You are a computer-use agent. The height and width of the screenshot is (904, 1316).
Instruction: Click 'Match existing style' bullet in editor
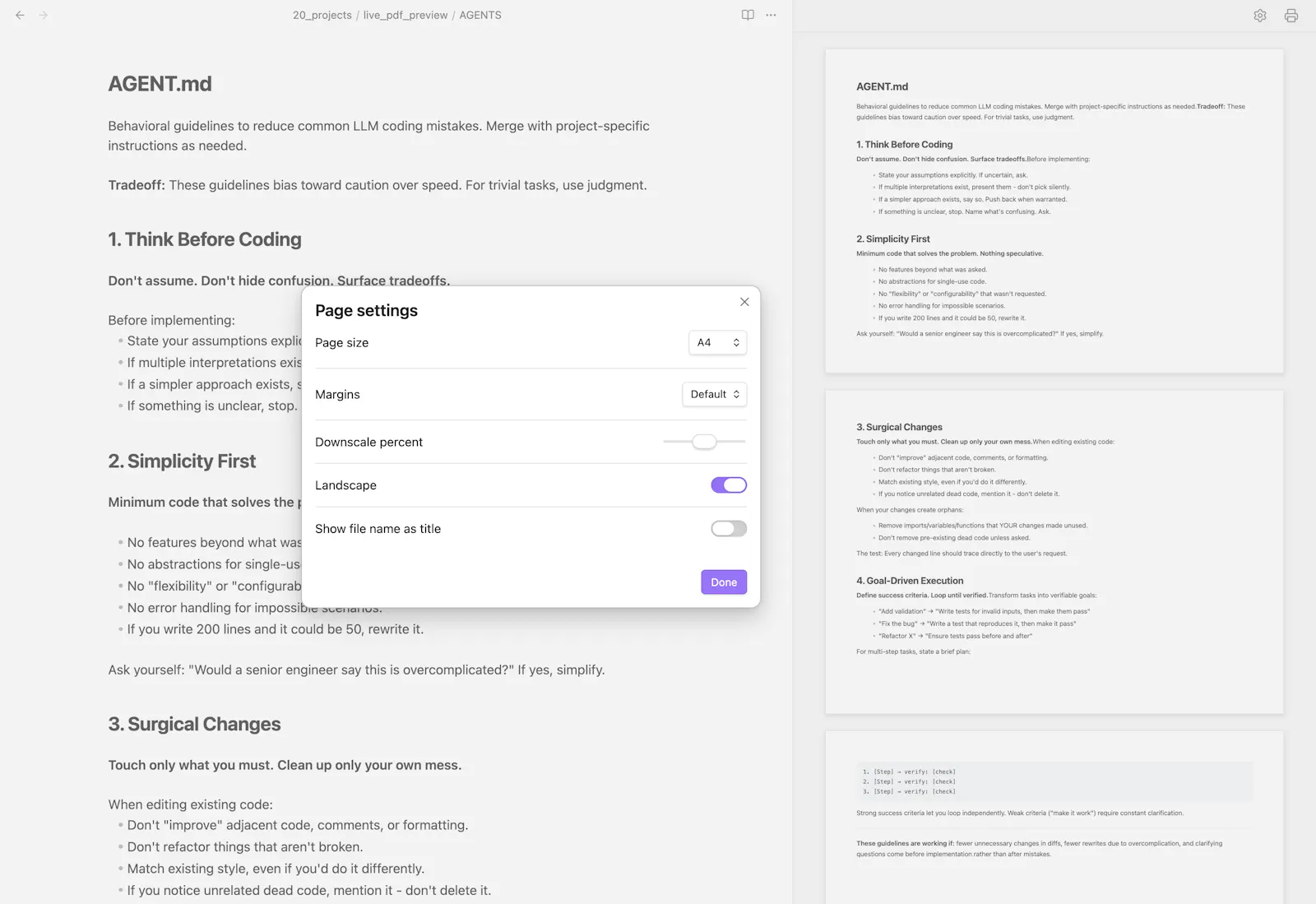[276, 869]
